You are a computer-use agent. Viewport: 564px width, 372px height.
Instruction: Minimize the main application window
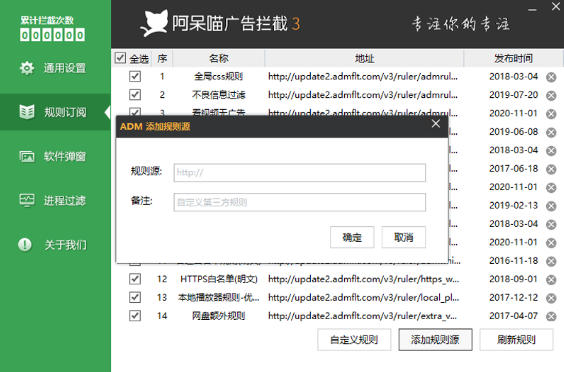(x=532, y=9)
